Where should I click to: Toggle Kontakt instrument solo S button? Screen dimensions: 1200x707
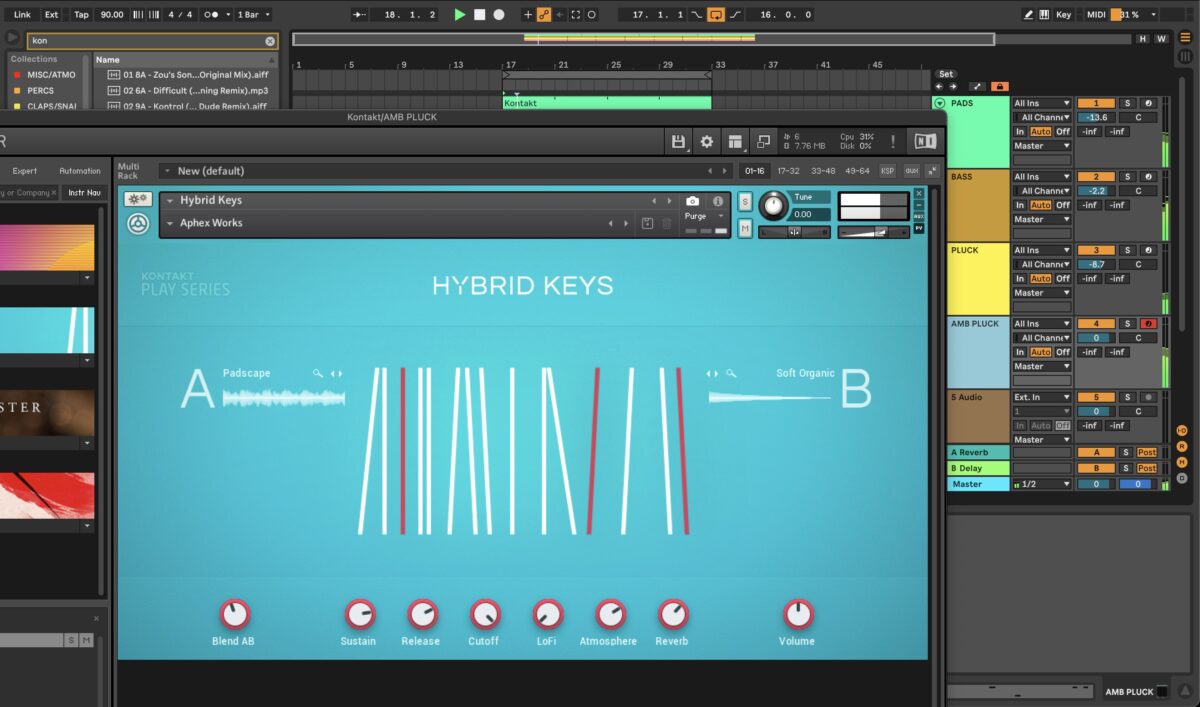click(x=745, y=201)
